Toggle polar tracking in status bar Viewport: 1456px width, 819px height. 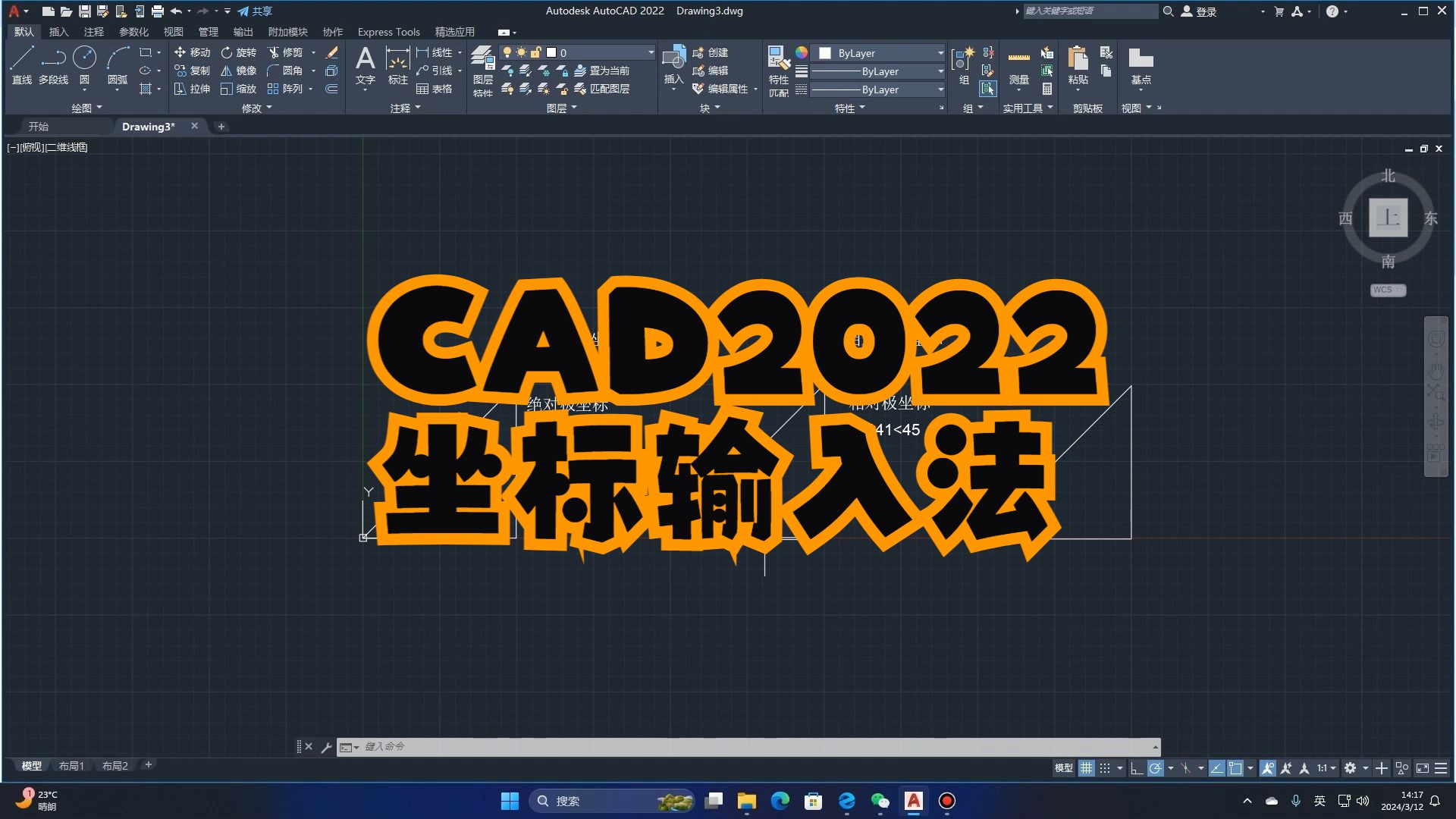pos(1155,768)
